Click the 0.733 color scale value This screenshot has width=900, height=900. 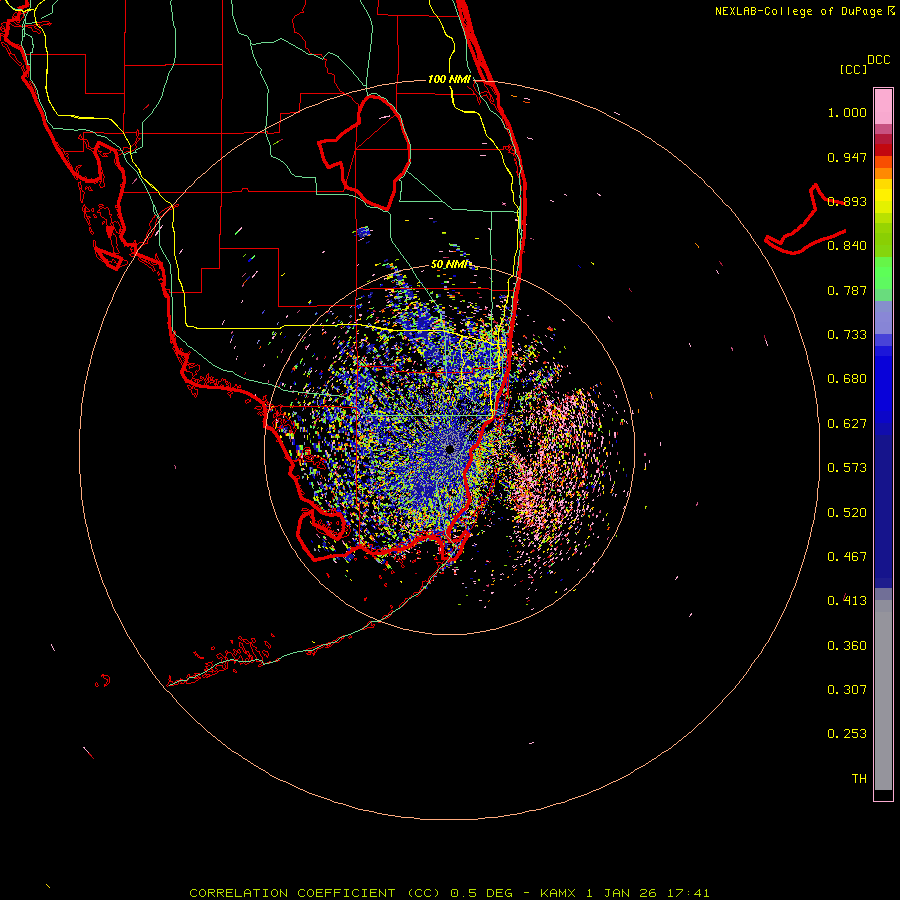847,335
